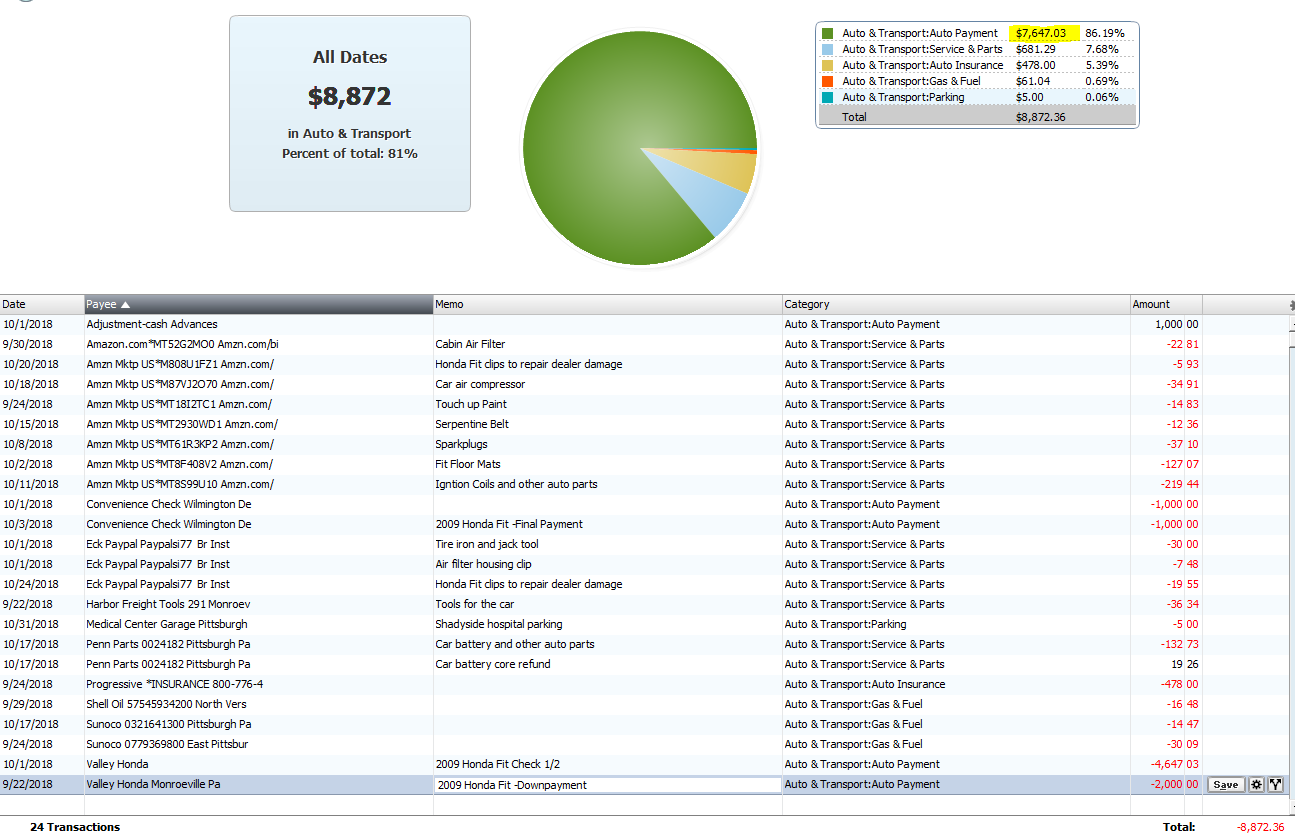Select 'Shadyside hospital parking' memo cell
Image resolution: width=1295 pixels, height=836 pixels.
coord(607,624)
